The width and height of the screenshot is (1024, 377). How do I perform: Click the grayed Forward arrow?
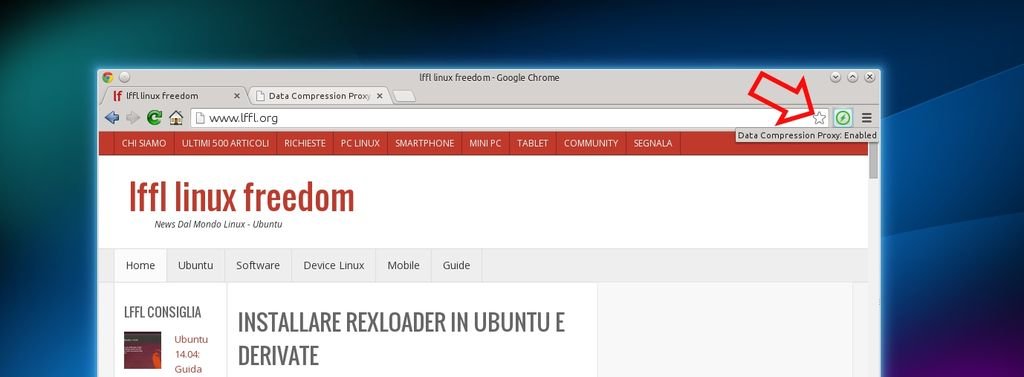[x=133, y=118]
